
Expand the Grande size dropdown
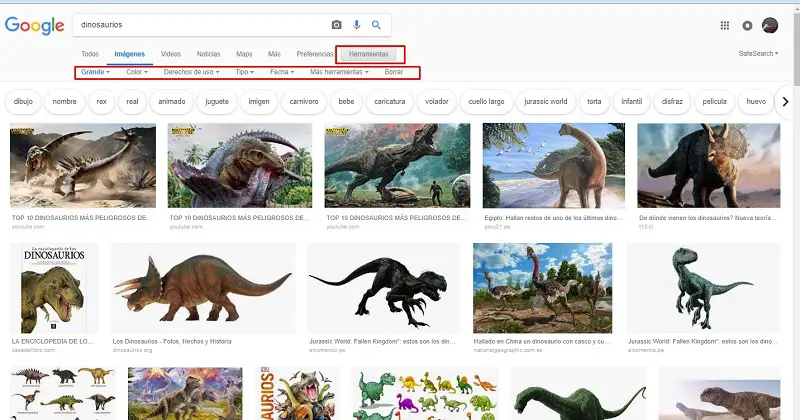(96, 72)
